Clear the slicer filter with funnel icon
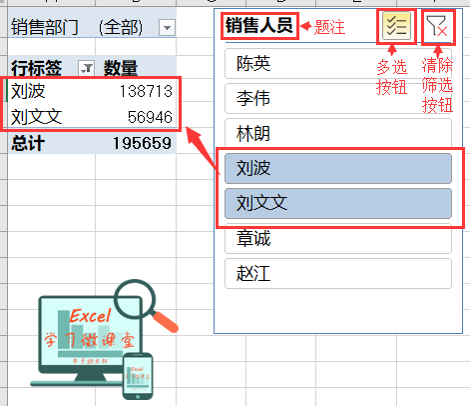Screen dimensions: 470x406 [x=437, y=26]
